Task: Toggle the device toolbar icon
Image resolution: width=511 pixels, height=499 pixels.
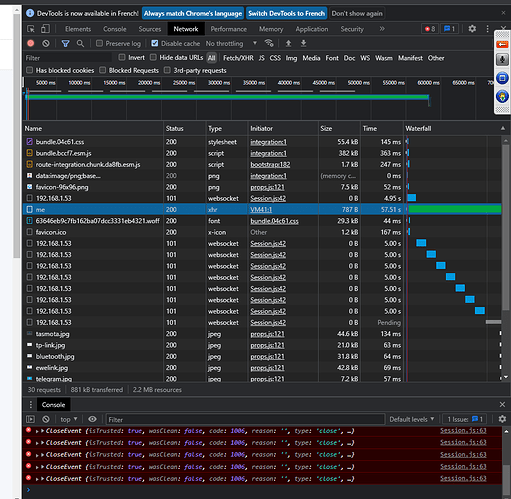Action: click(45, 29)
